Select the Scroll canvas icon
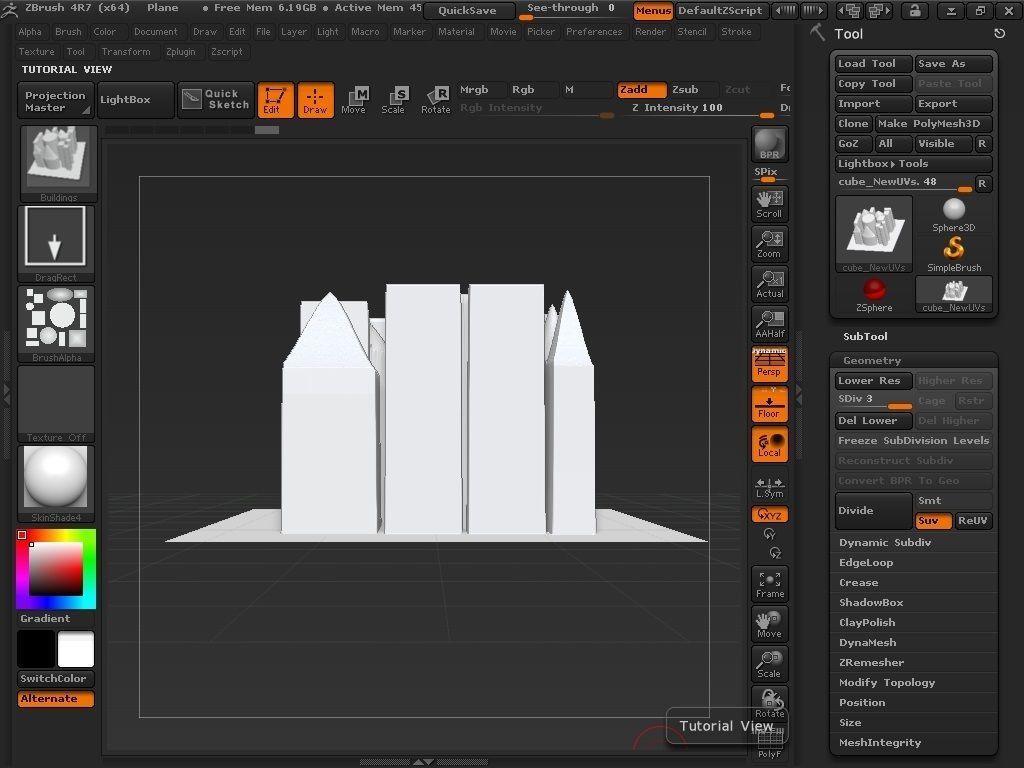Screen dimensions: 1024x768 click(769, 204)
